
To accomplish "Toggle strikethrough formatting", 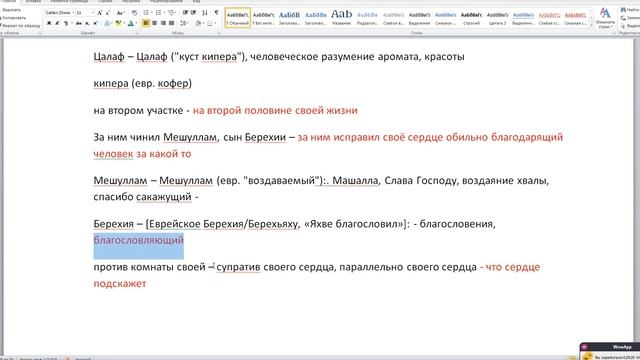I will 79,23.
